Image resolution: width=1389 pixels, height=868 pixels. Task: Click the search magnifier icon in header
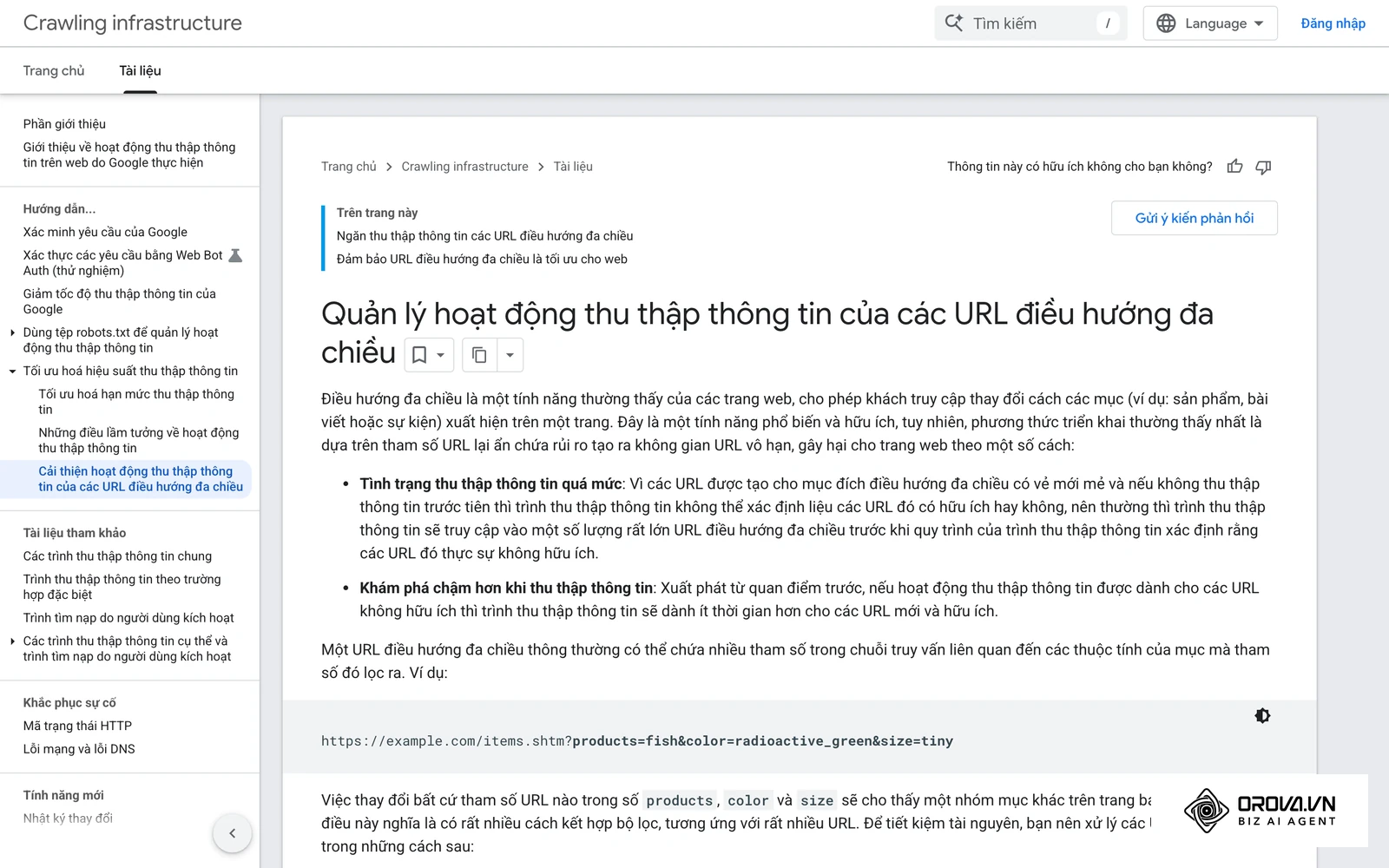[953, 23]
